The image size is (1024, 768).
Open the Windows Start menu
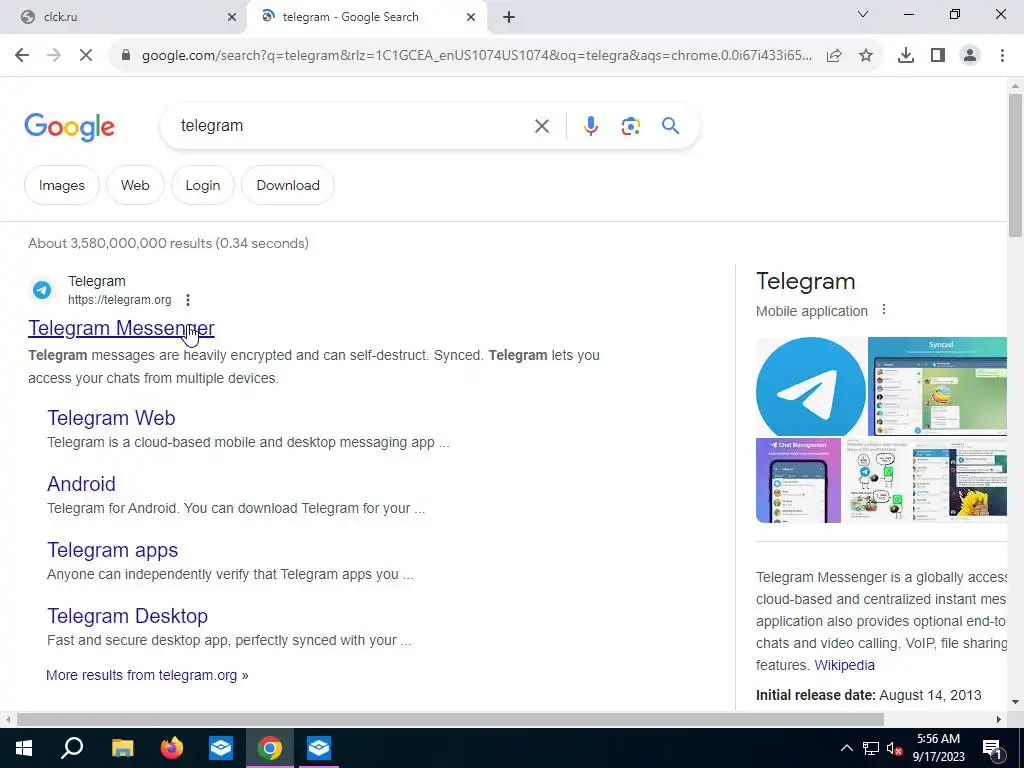click(24, 748)
